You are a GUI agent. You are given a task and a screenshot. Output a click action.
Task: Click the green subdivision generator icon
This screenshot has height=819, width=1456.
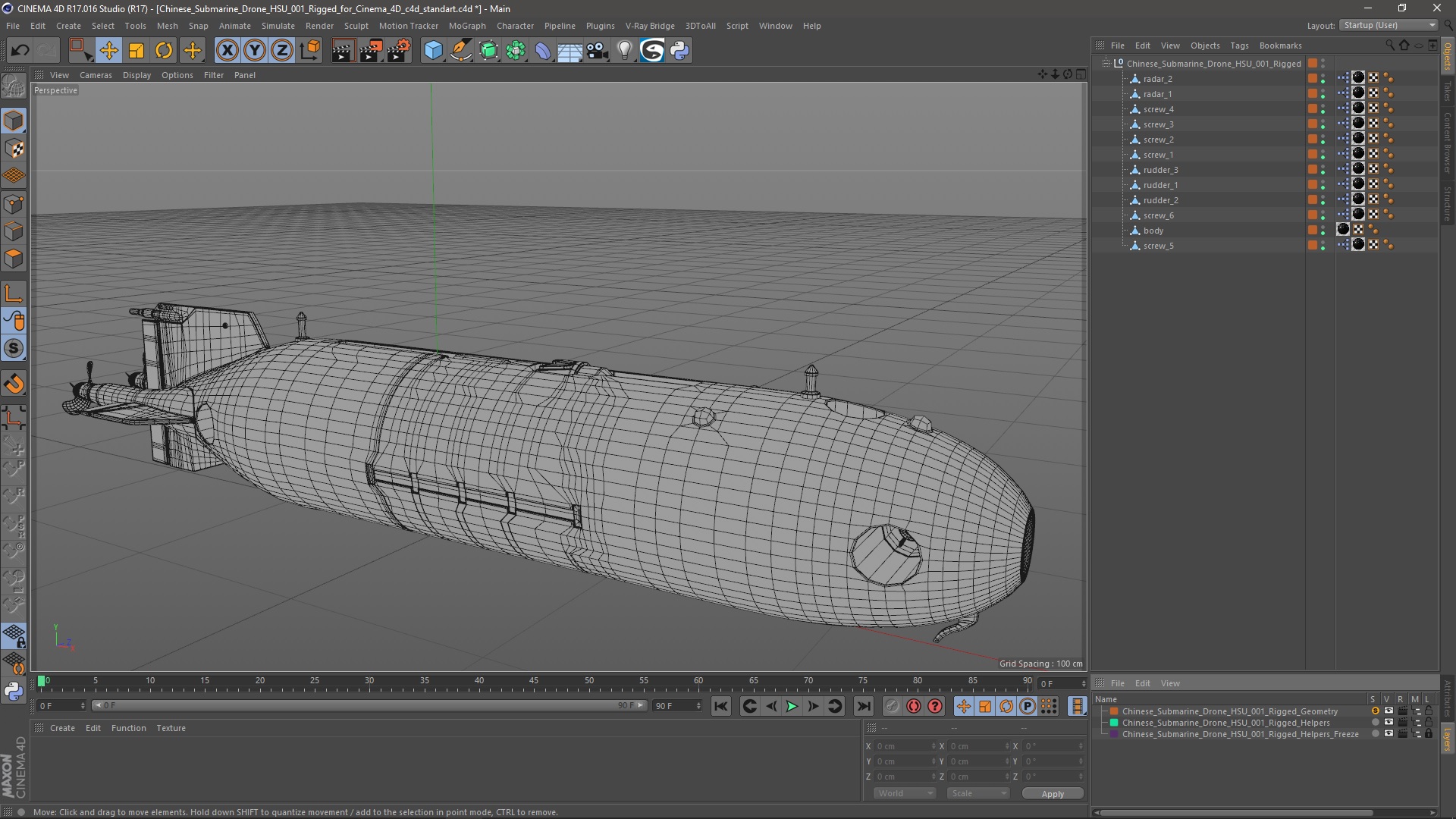pos(489,51)
